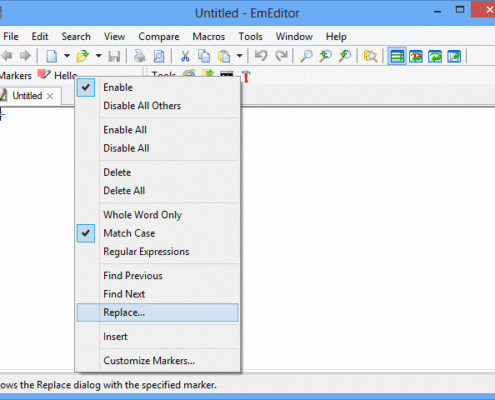495x400 pixels.
Task: Open the File menu
Action: tap(11, 36)
